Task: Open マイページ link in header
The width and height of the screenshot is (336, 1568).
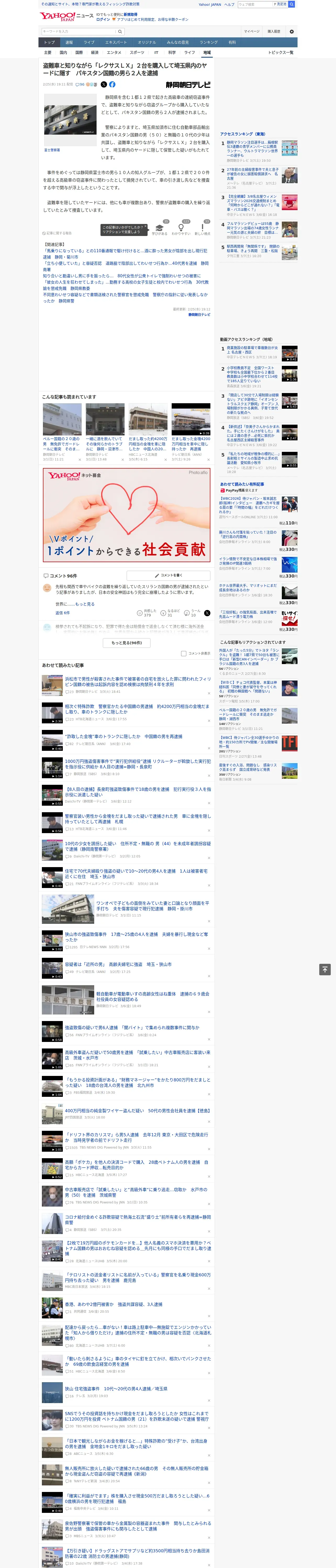Action: click(251, 32)
